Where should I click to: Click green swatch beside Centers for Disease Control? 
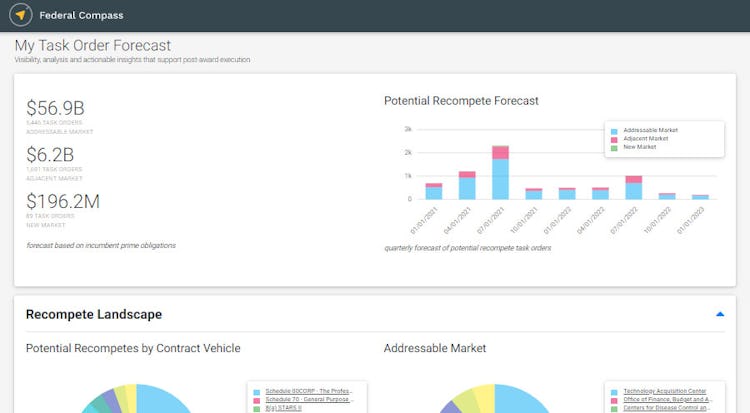click(x=614, y=409)
